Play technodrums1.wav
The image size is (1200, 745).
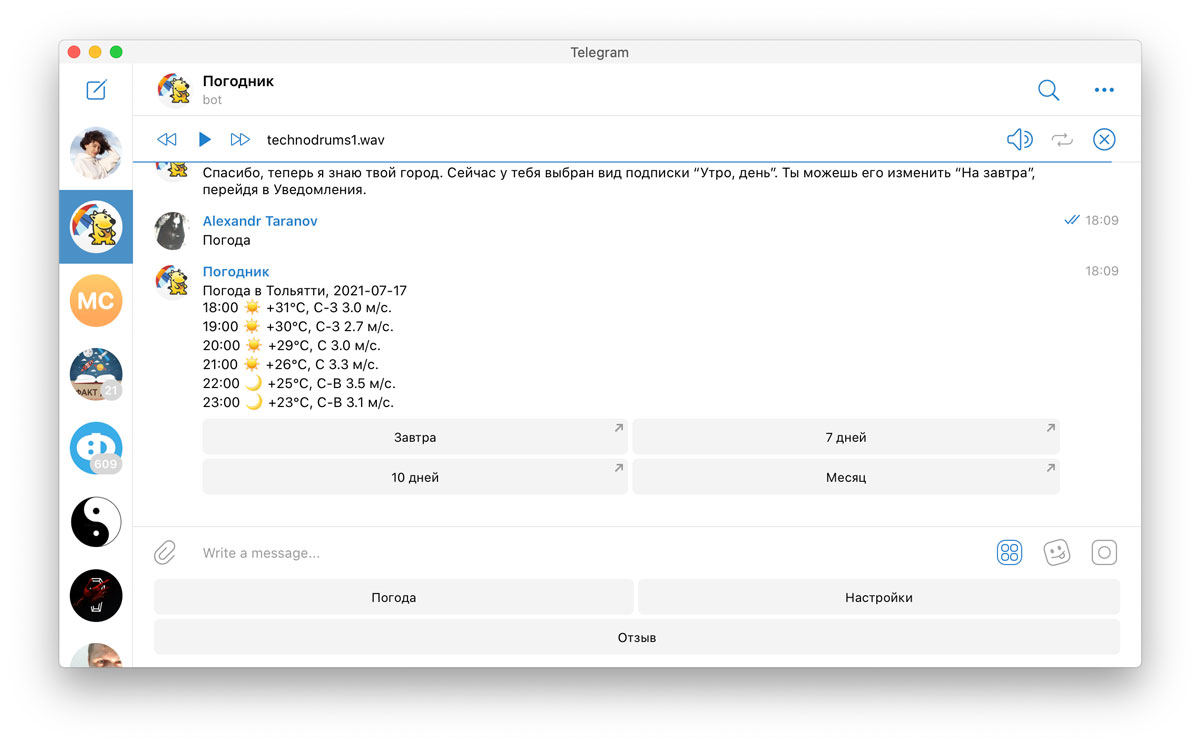205,139
